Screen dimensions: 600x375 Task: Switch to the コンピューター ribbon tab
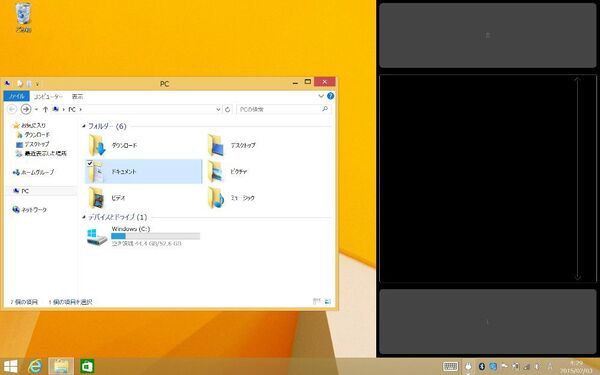click(48, 96)
